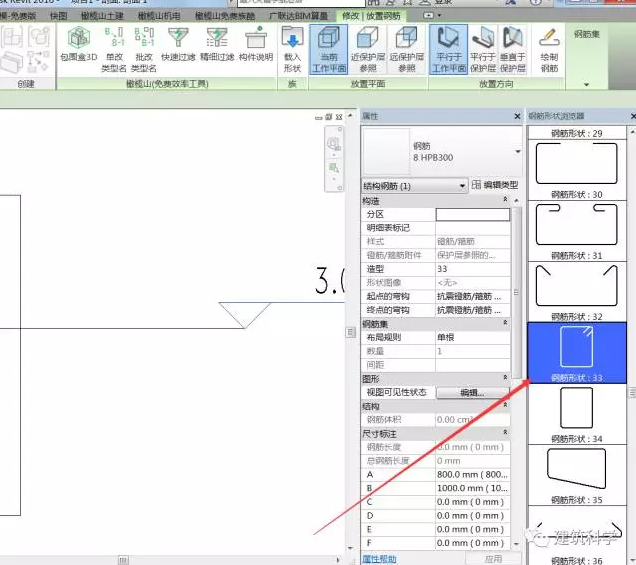
Task: Select the 修改 | 放置钢筋 tab
Action: 371,16
